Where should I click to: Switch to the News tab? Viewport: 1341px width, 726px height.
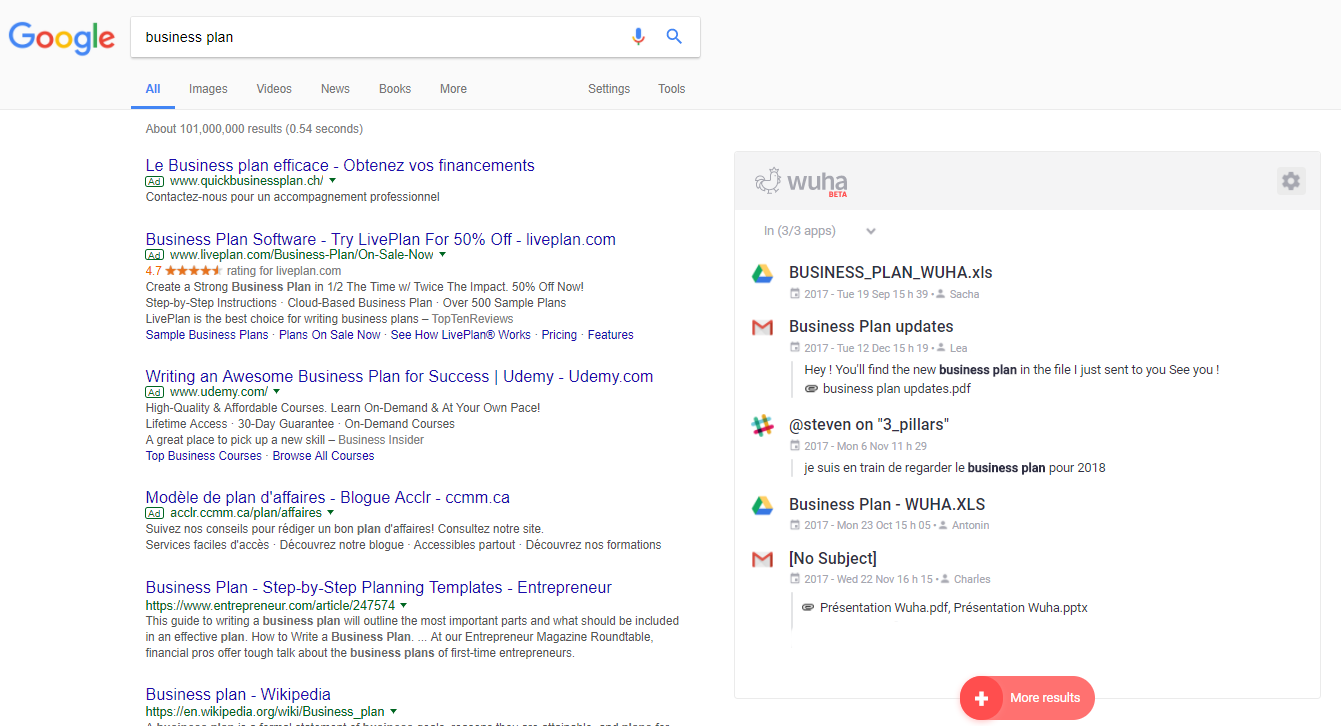tap(335, 89)
